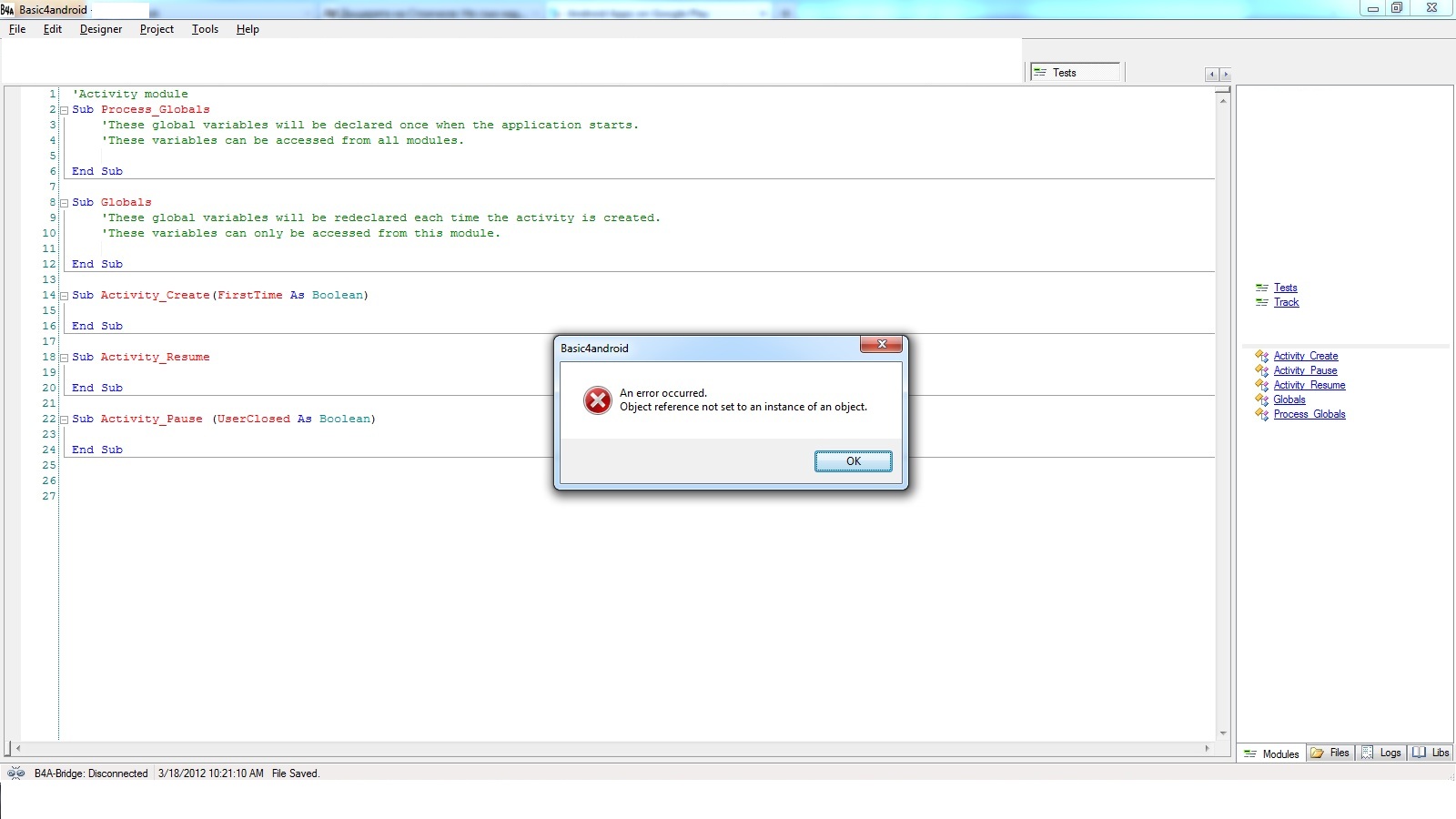The height and width of the screenshot is (819, 1456).
Task: Click the 'Sub Activity_Resume' code line
Action: (x=141, y=357)
